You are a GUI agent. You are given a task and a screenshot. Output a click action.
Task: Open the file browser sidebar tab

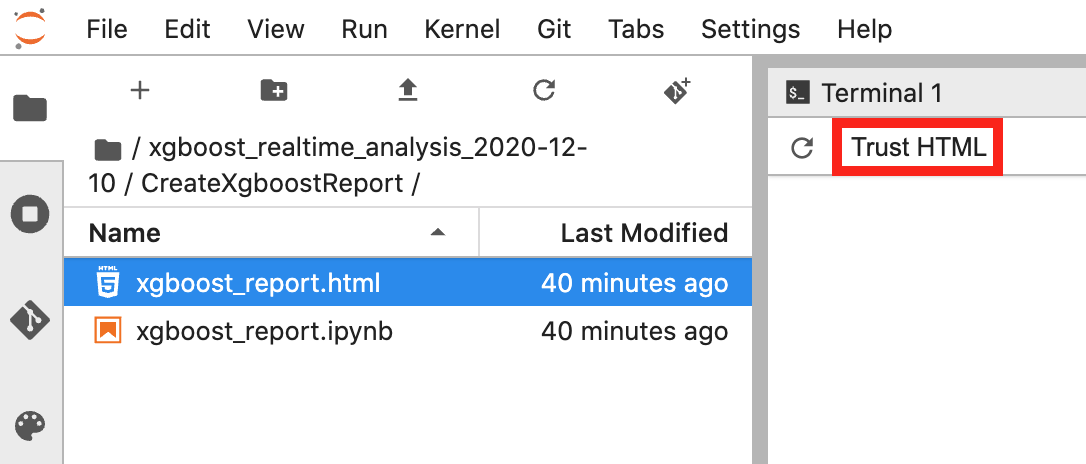pos(30,107)
